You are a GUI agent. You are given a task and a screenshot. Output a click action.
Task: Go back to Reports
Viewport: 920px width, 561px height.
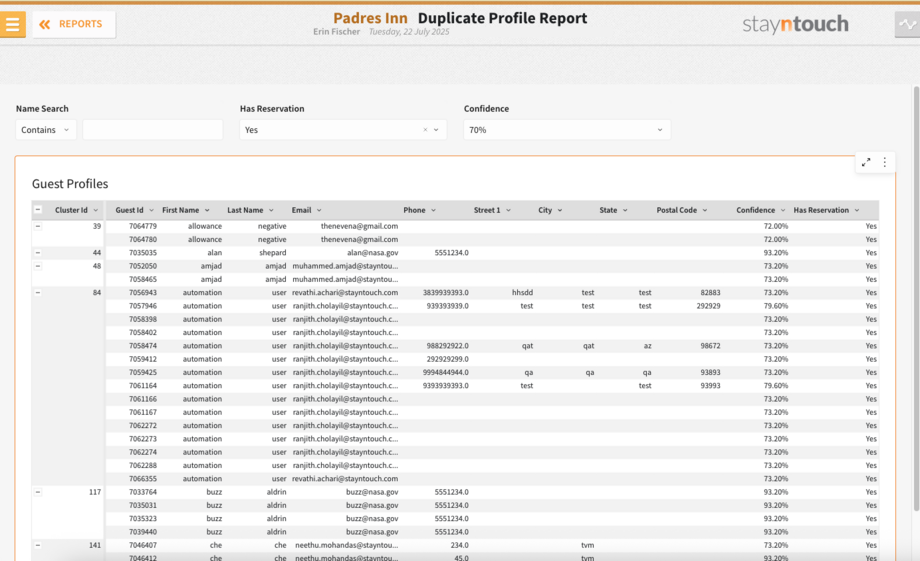tap(73, 24)
